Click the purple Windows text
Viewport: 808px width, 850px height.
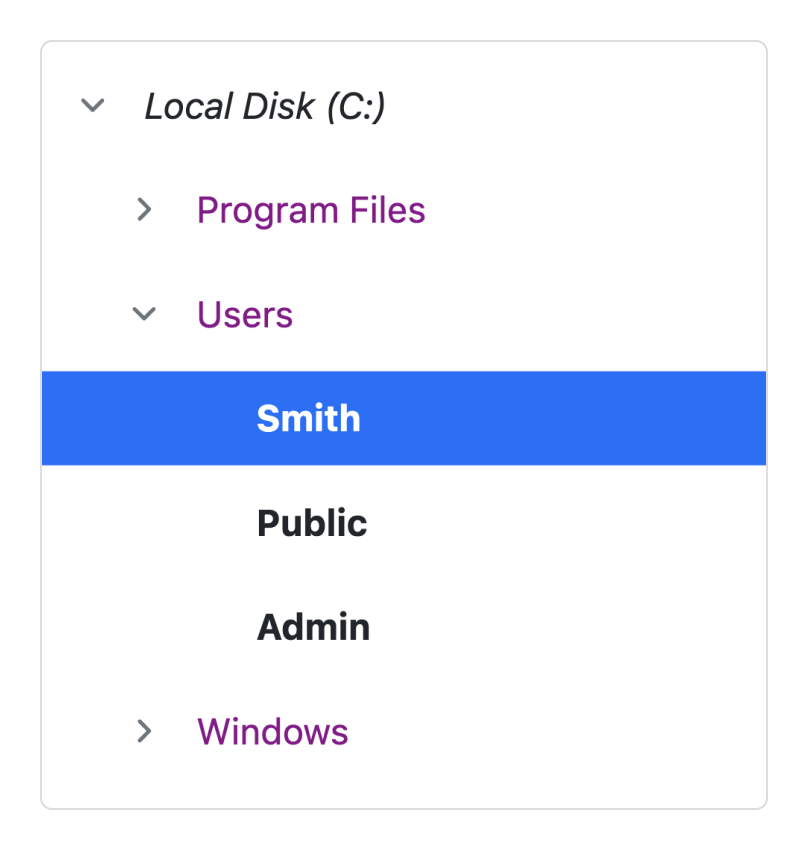coord(273,731)
